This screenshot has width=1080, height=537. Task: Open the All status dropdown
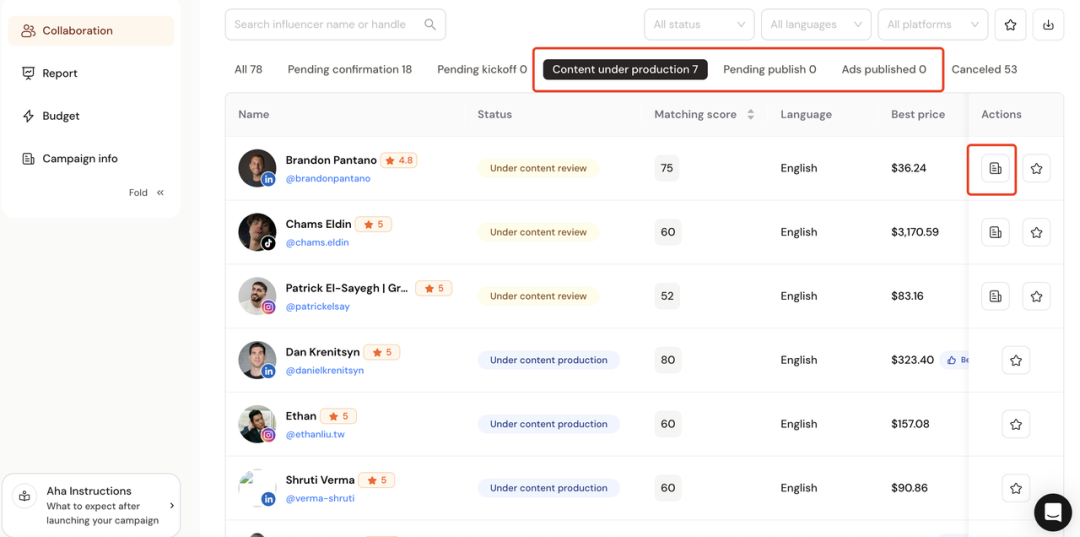[x=699, y=25]
